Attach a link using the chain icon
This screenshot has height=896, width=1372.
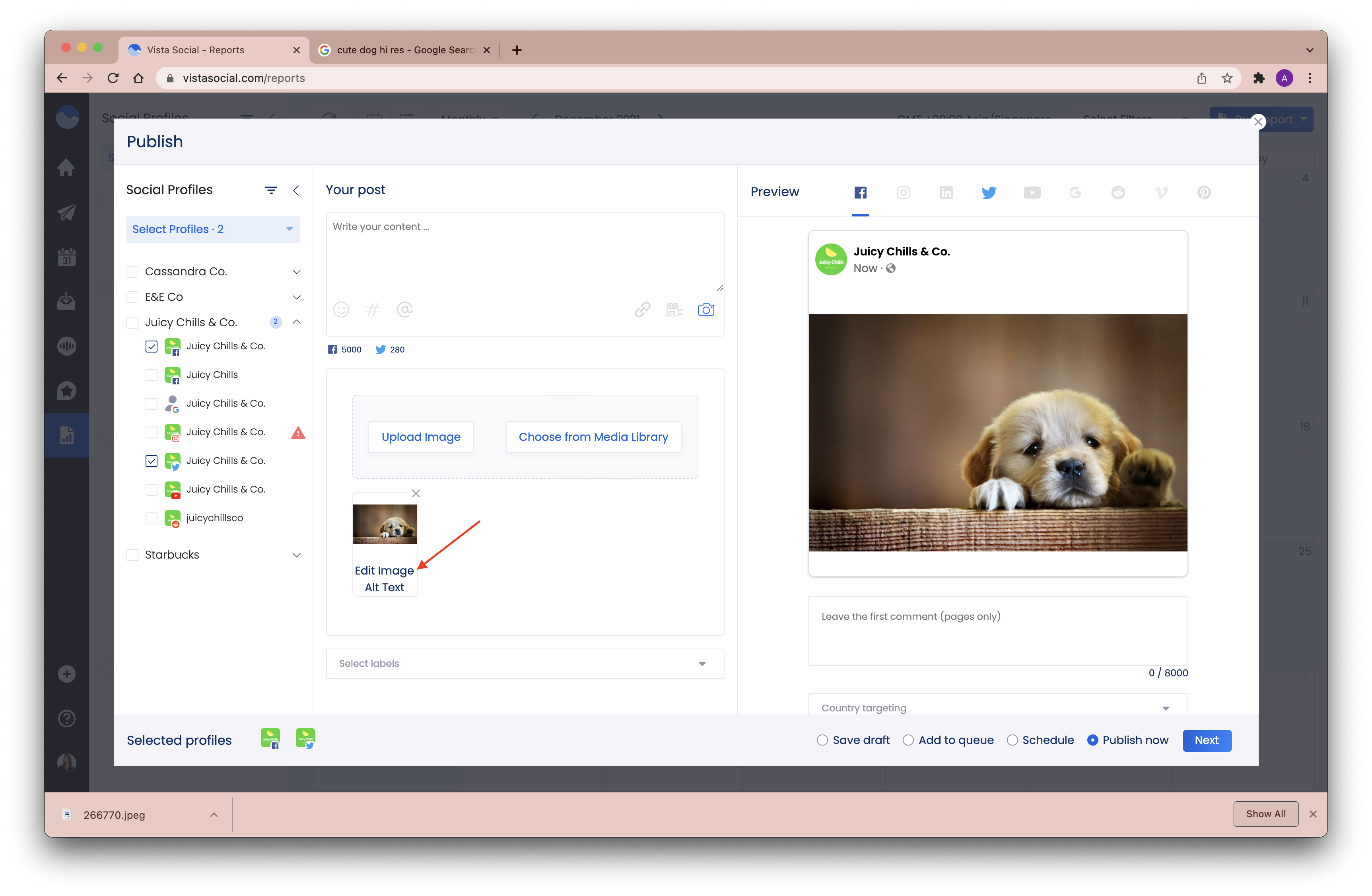[x=642, y=310]
